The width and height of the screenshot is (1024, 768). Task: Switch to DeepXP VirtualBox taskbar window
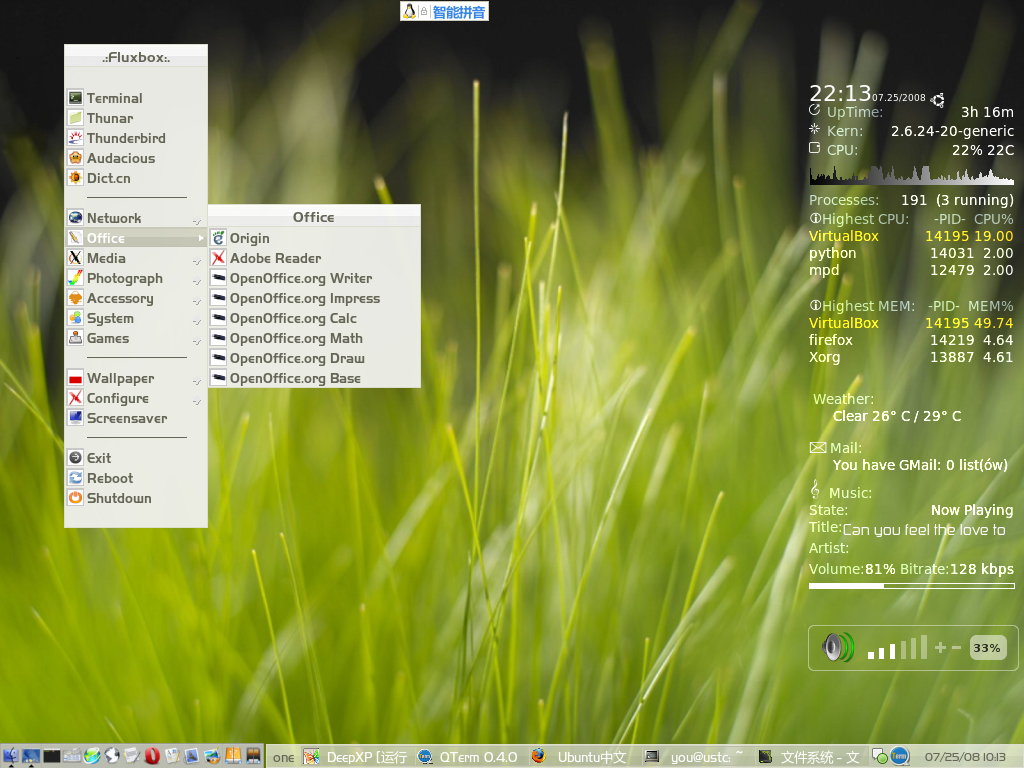356,757
